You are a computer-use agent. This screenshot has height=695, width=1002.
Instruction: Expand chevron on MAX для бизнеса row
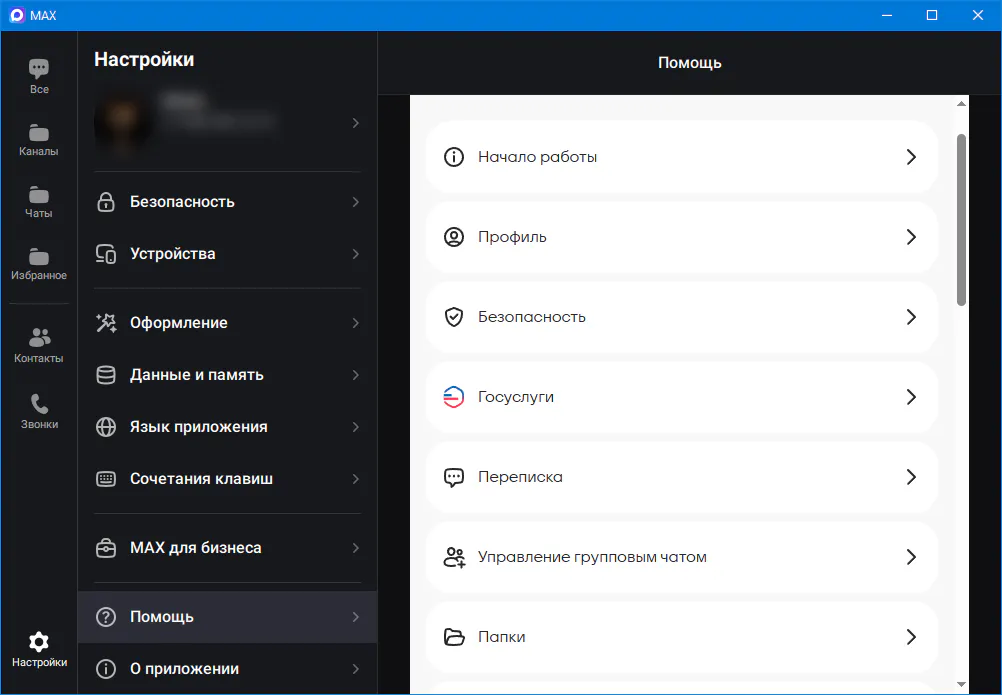point(356,548)
